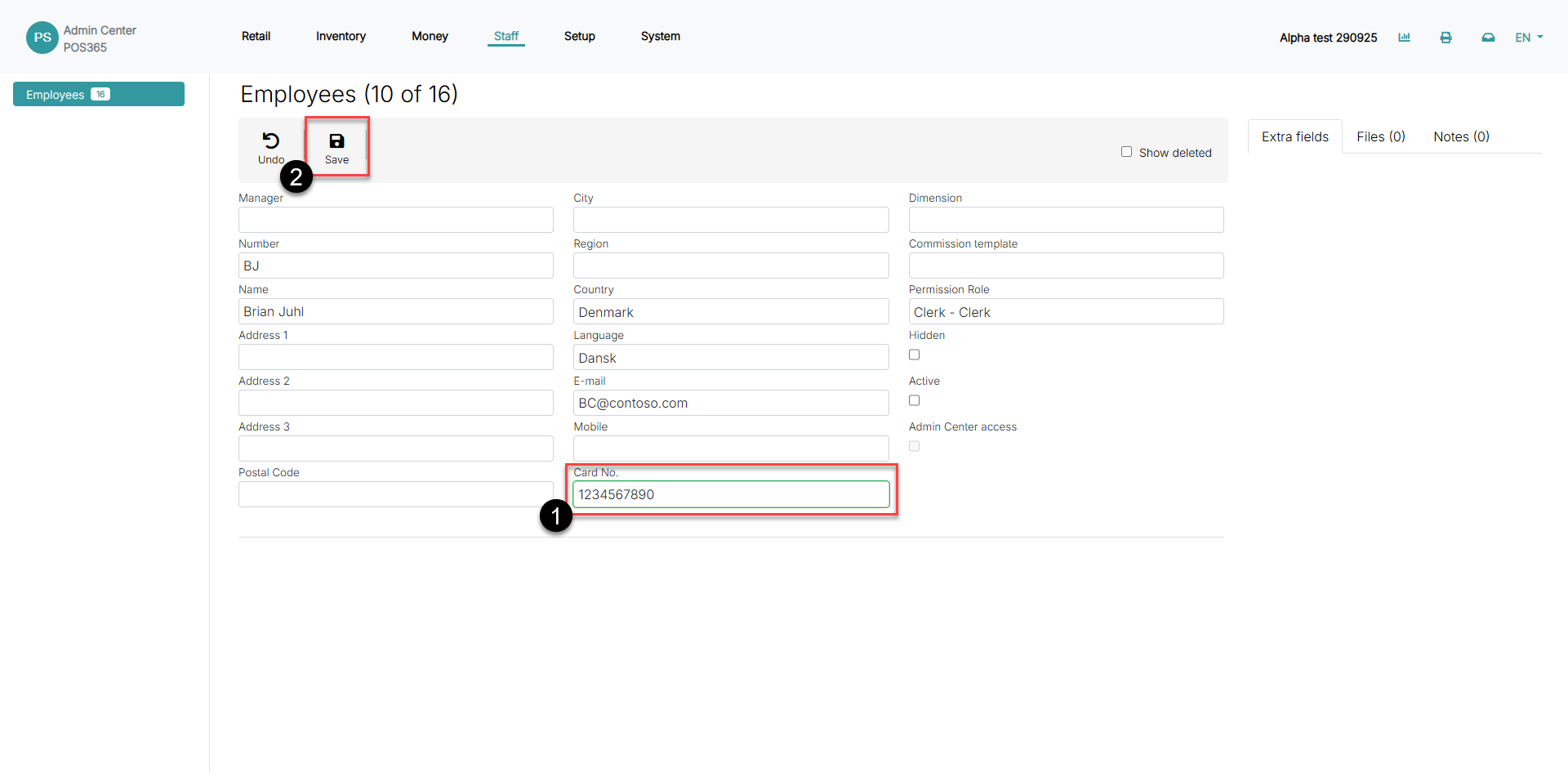Click the 16 count badge on Employees

100,94
